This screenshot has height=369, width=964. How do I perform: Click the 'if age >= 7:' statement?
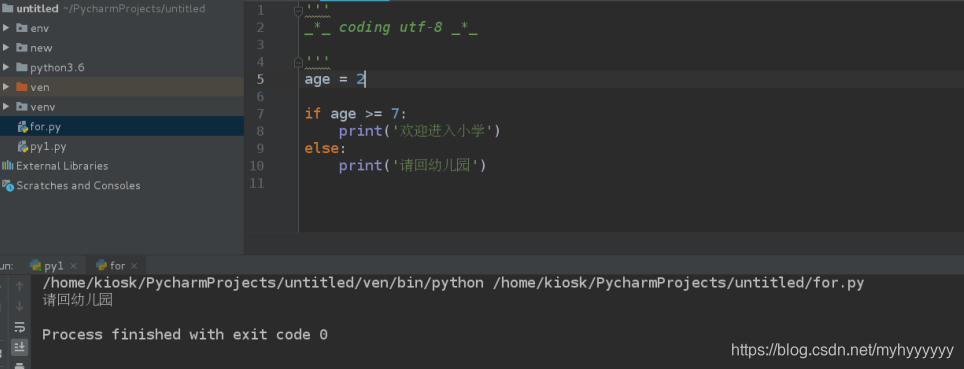[355, 114]
